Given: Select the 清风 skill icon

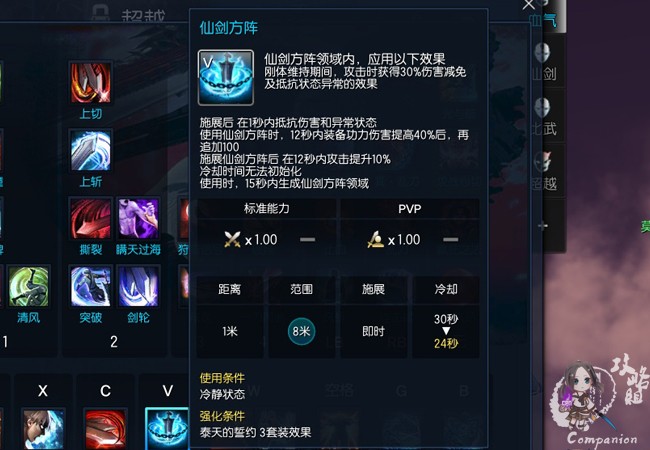Looking at the screenshot, I should tap(28, 286).
